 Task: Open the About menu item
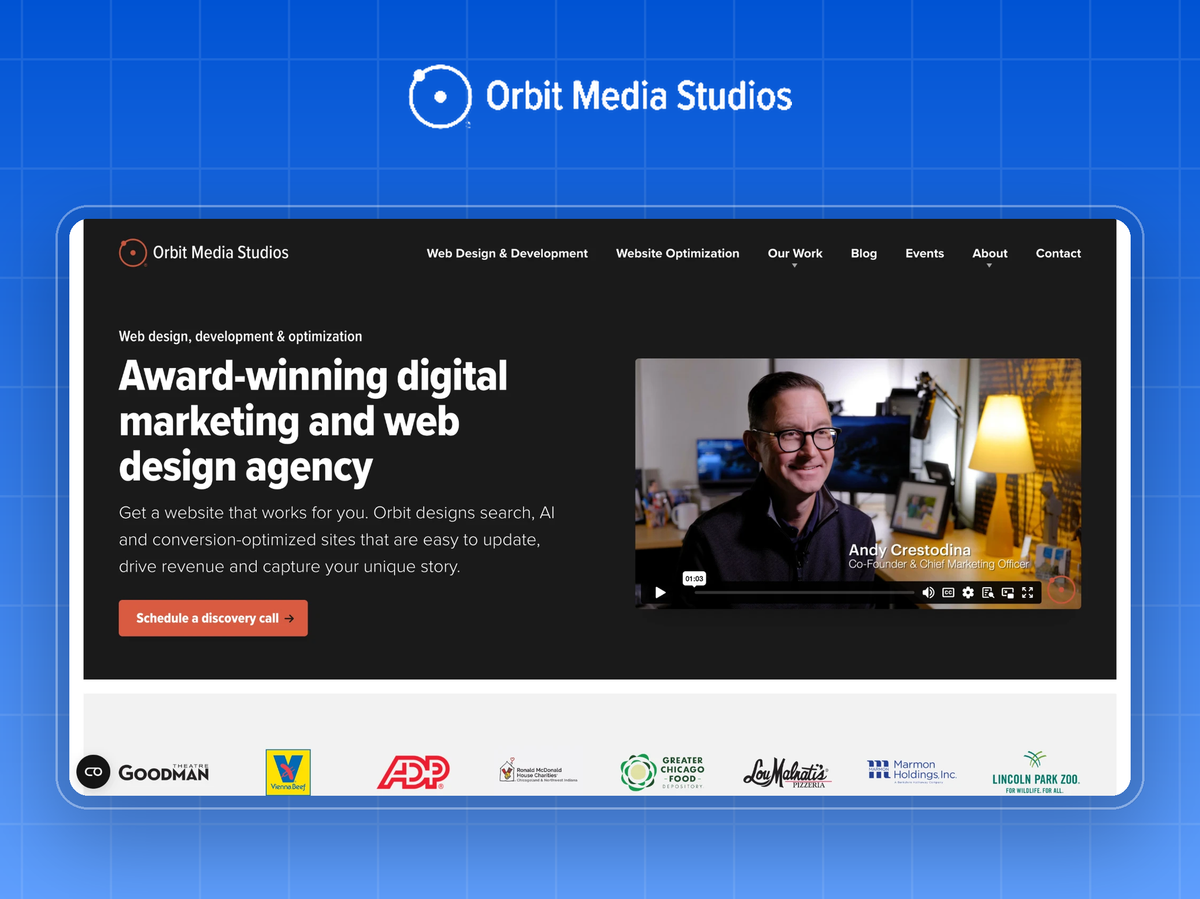[990, 253]
